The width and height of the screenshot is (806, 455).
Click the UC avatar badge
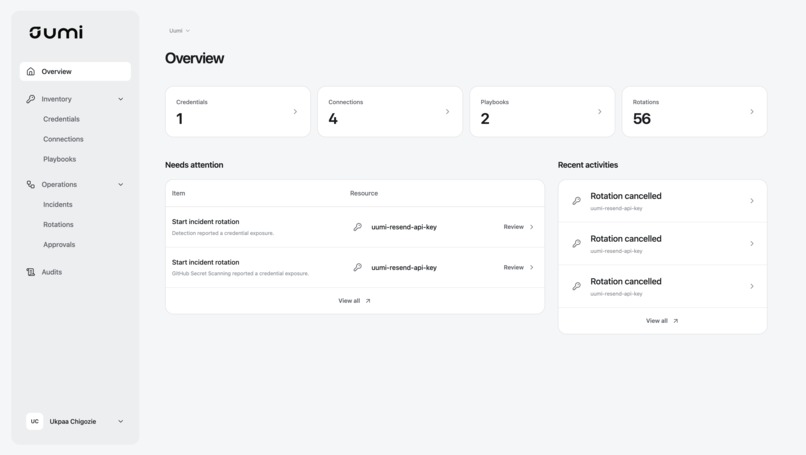click(x=34, y=421)
